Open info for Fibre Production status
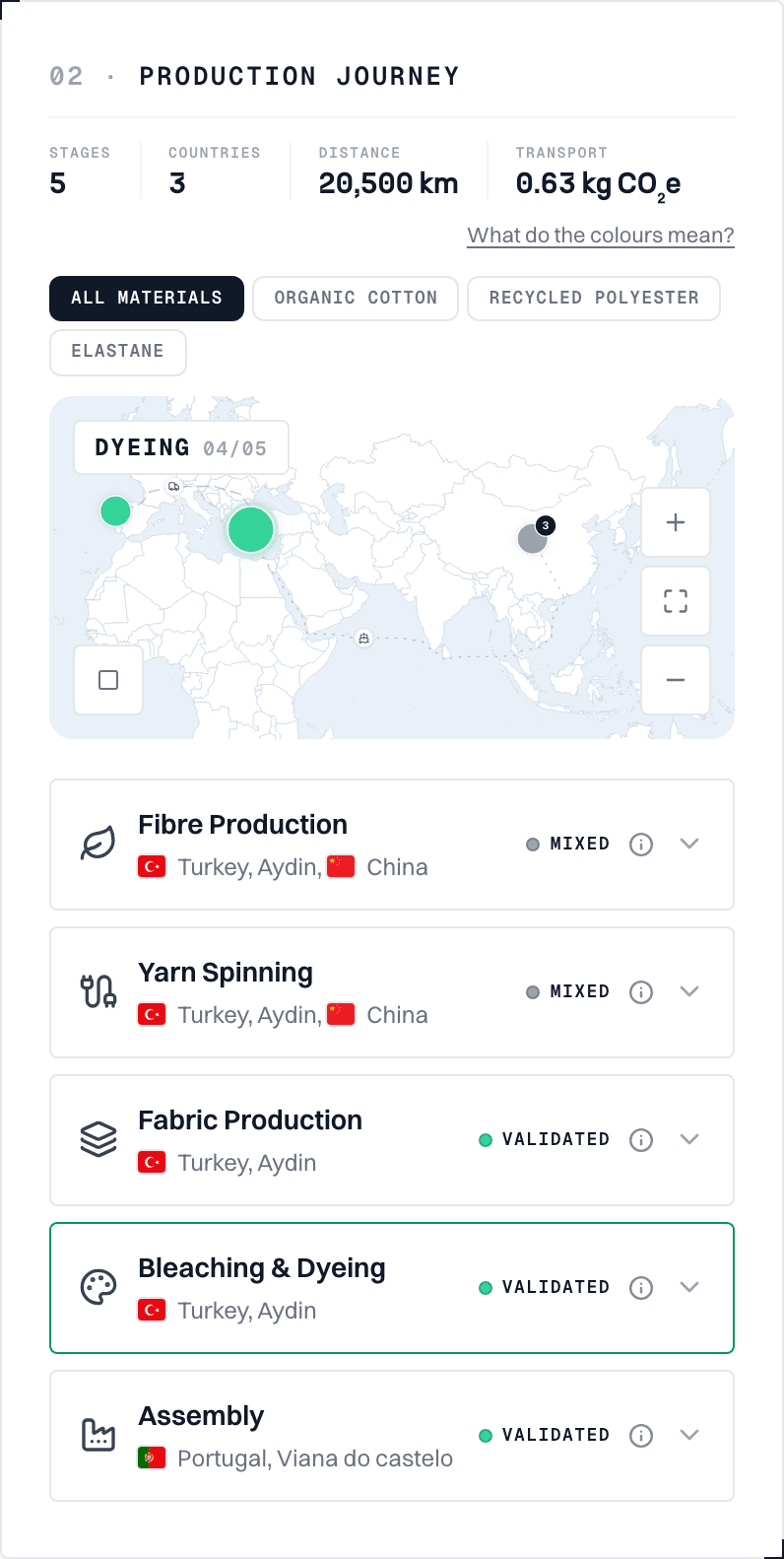The width and height of the screenshot is (784, 1559). [x=641, y=845]
